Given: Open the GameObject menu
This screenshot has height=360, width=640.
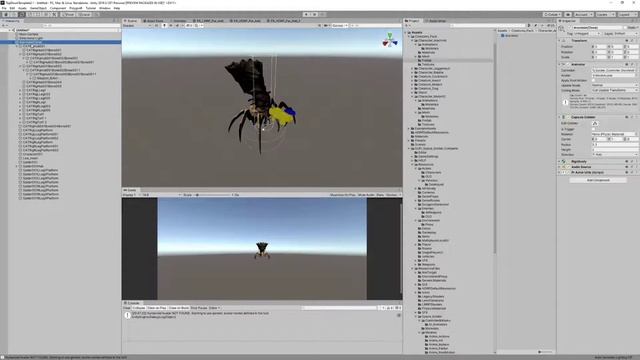Looking at the screenshot, I should [x=38, y=8].
